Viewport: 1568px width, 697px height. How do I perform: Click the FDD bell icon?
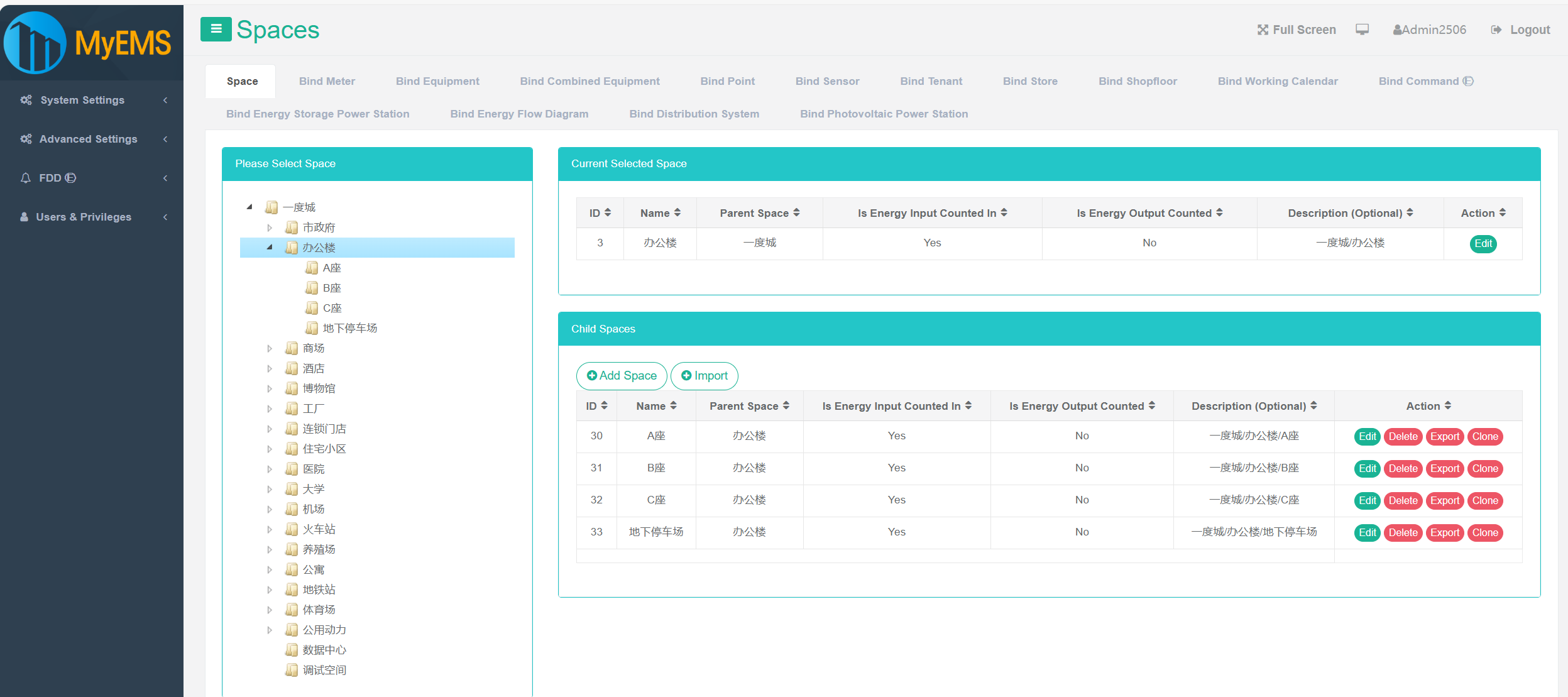(x=25, y=178)
